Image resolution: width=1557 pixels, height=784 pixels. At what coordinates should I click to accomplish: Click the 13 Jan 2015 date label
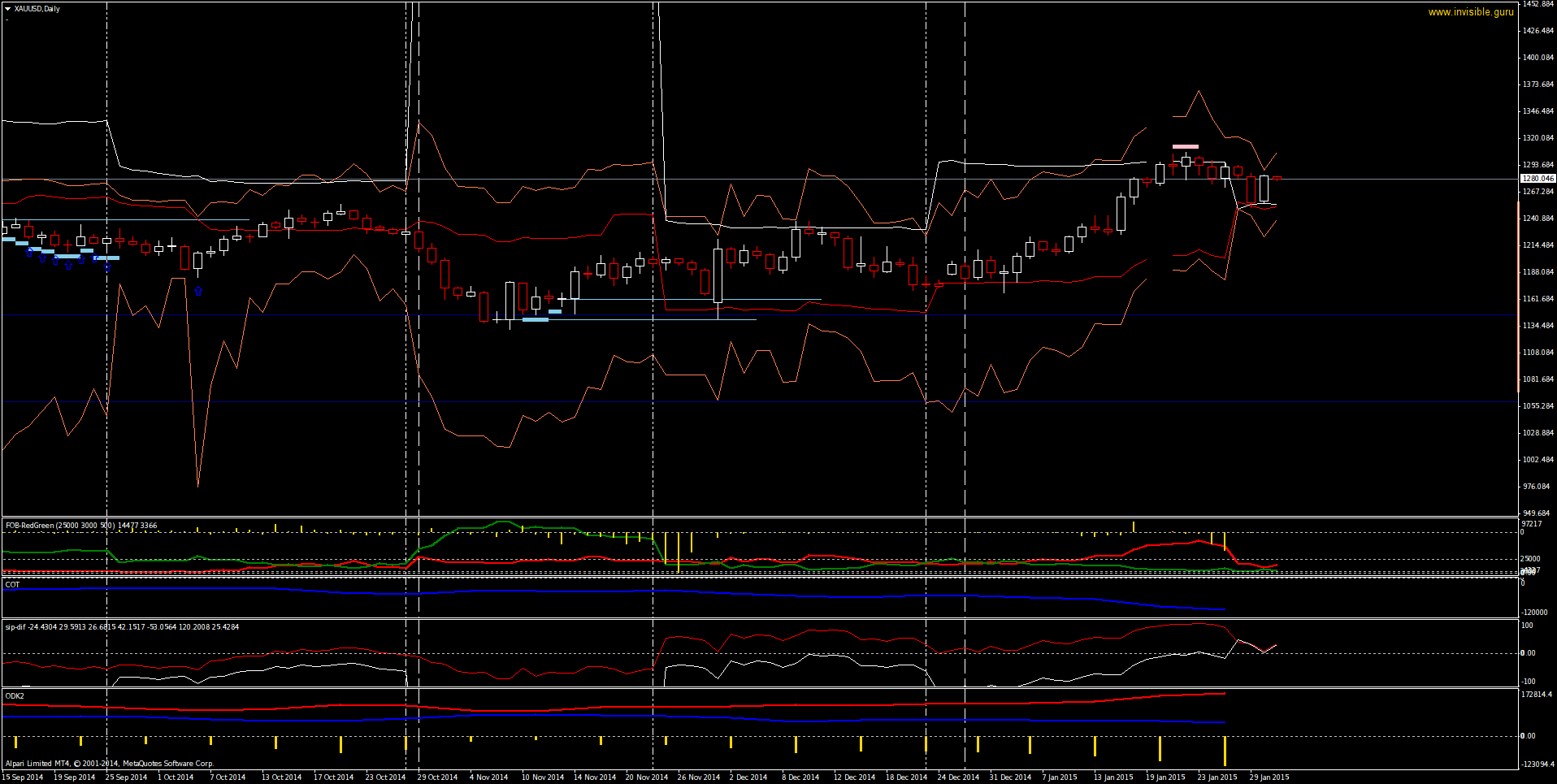(1113, 778)
